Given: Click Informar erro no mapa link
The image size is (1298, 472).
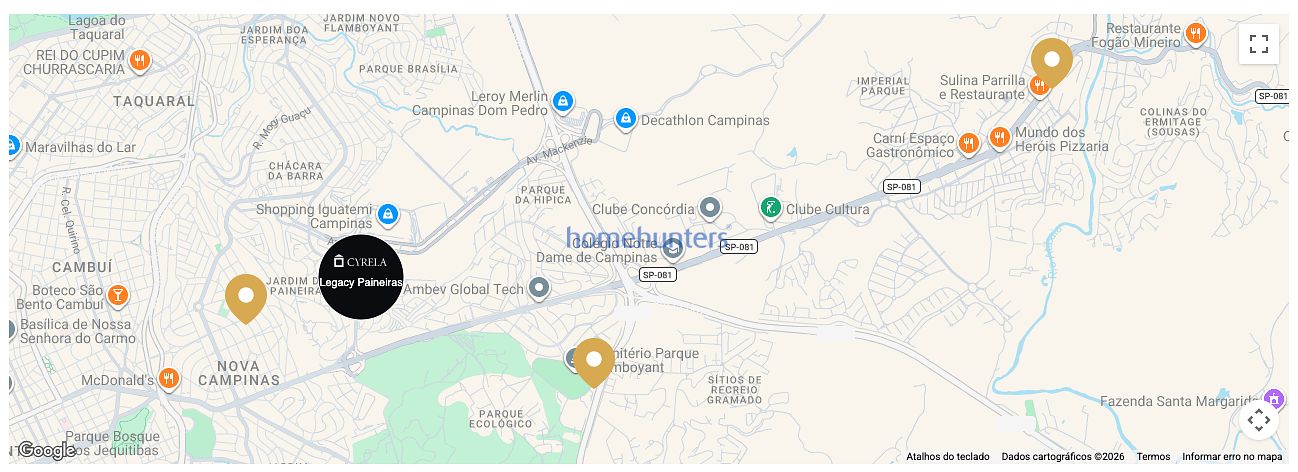Looking at the screenshot, I should point(1232,457).
